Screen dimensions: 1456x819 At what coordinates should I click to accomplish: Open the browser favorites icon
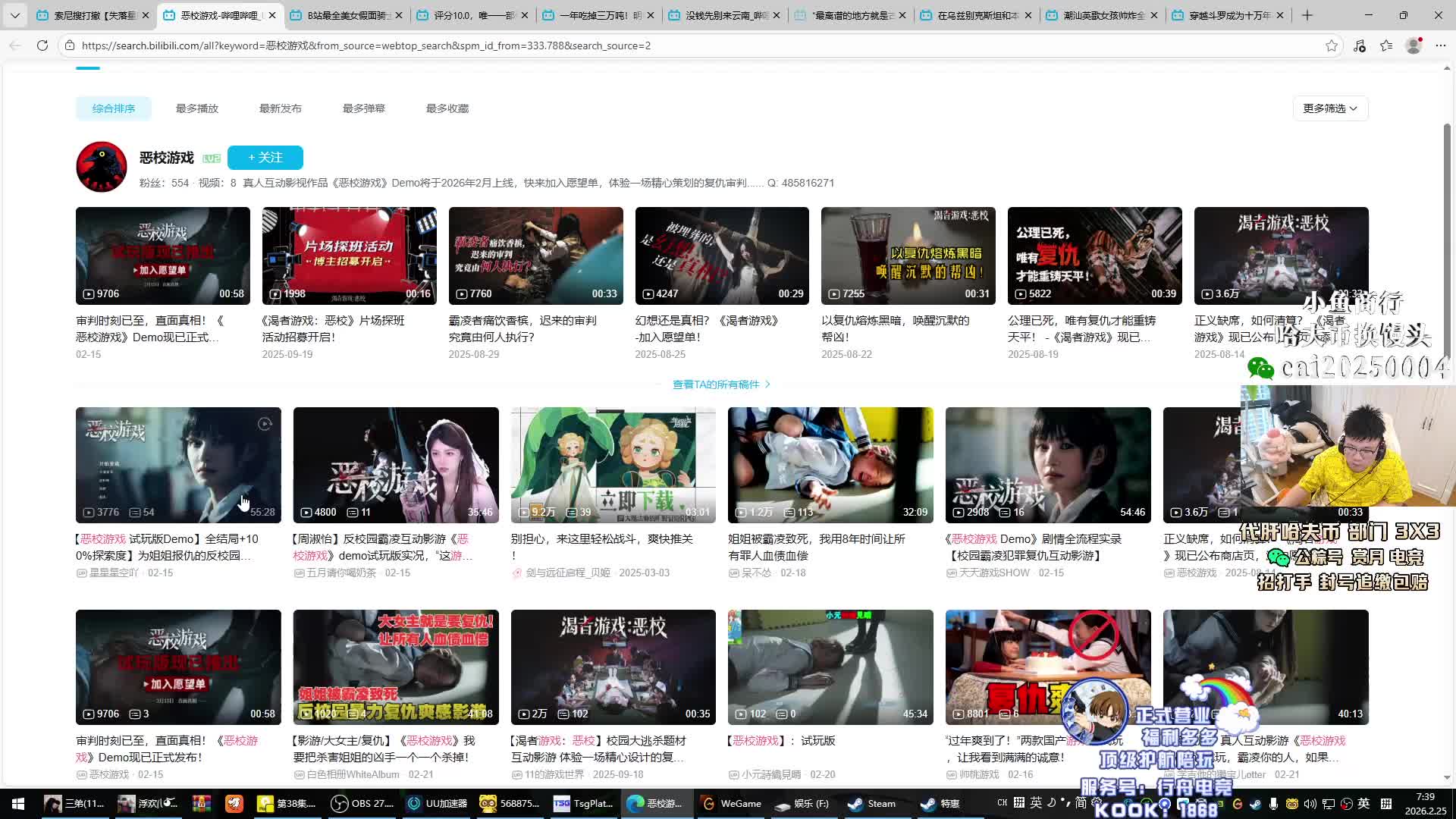tap(1386, 45)
